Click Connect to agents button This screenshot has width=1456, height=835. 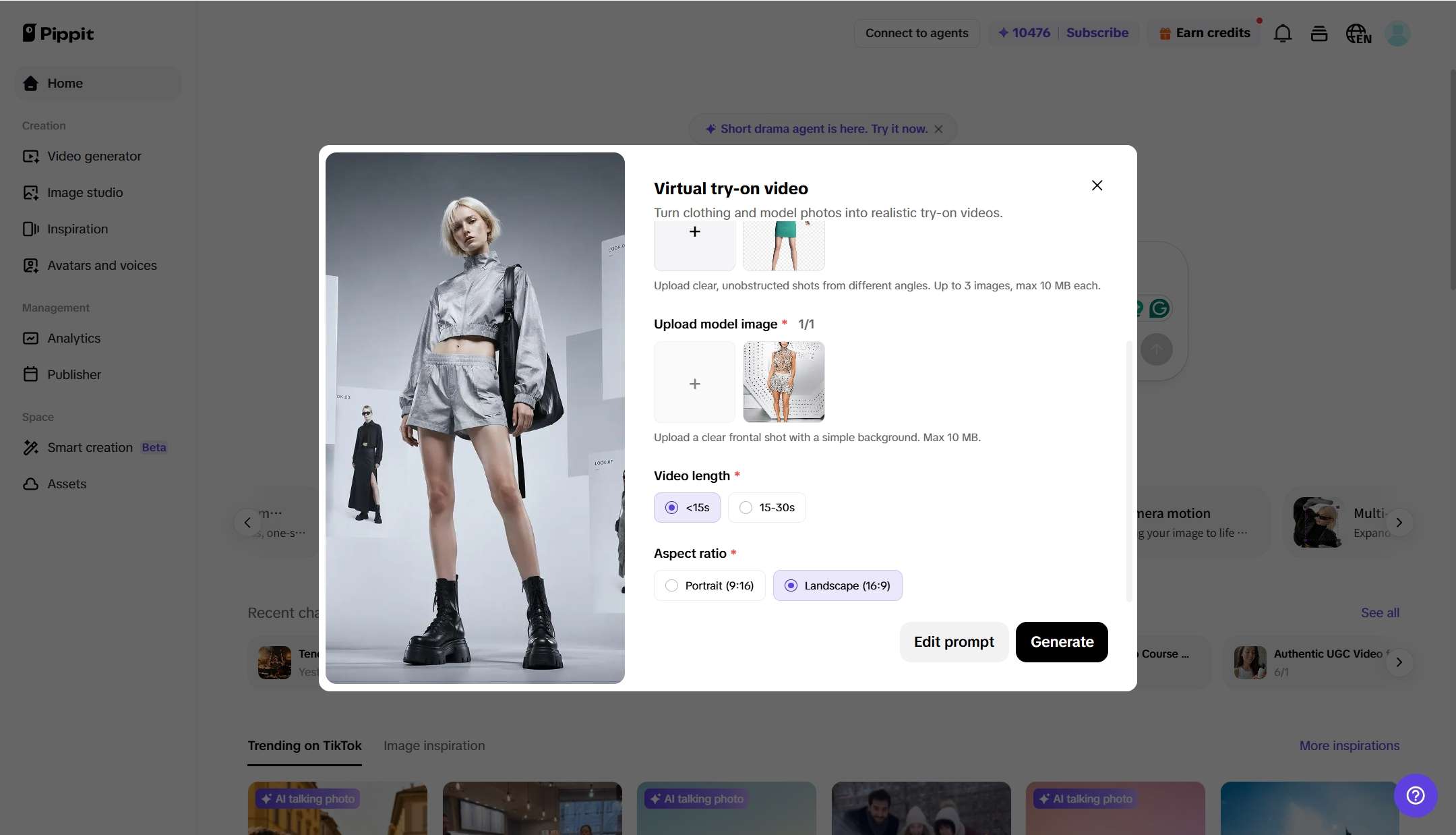(x=917, y=33)
